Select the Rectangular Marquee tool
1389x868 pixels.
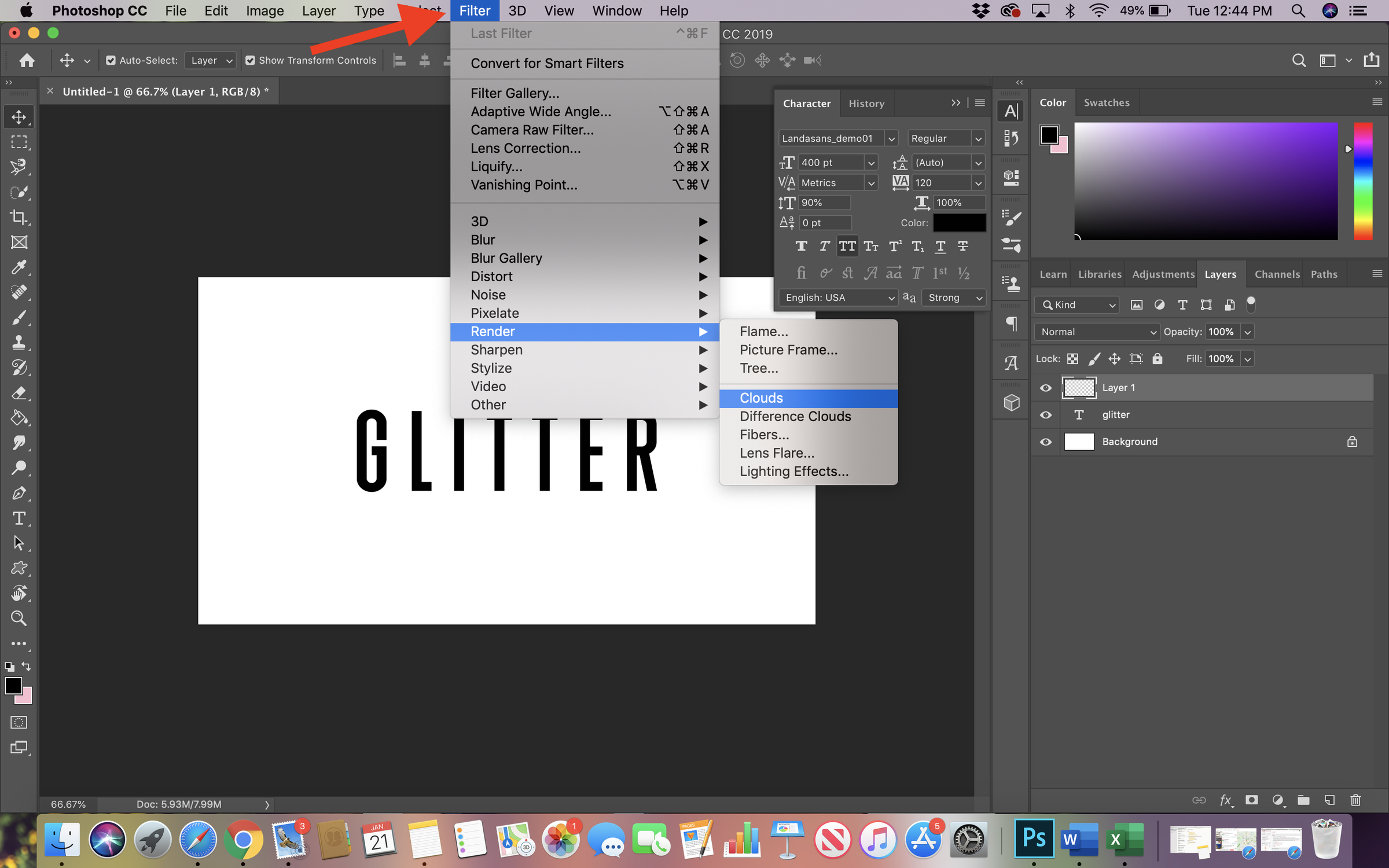click(x=19, y=142)
